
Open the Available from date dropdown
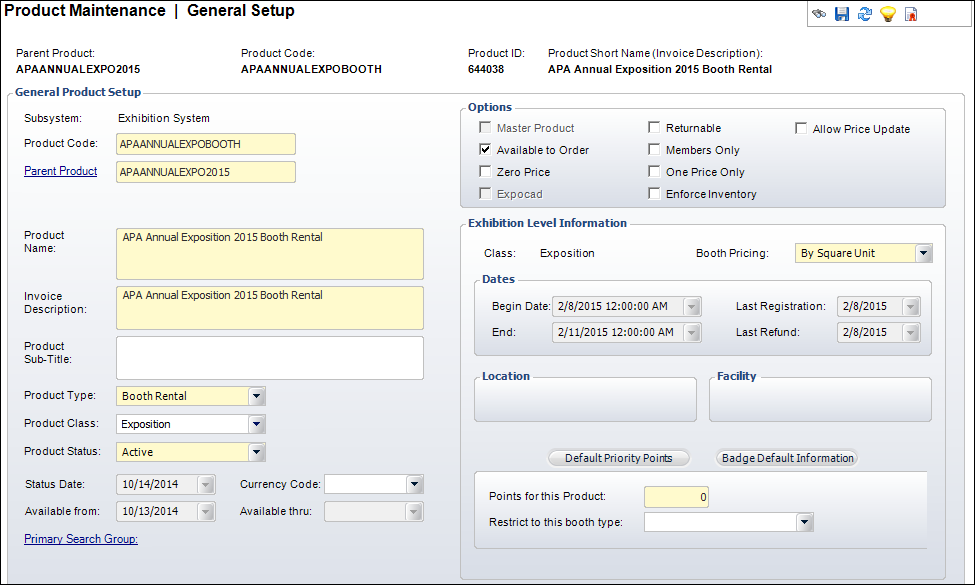206,512
